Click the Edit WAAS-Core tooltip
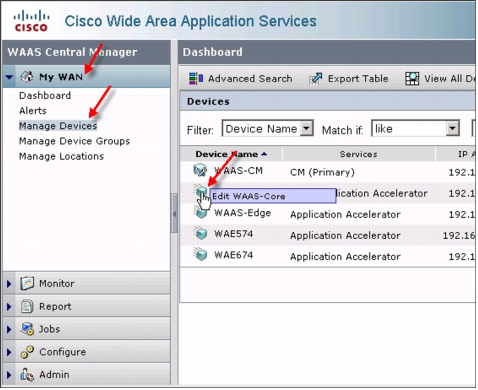 pos(273,196)
